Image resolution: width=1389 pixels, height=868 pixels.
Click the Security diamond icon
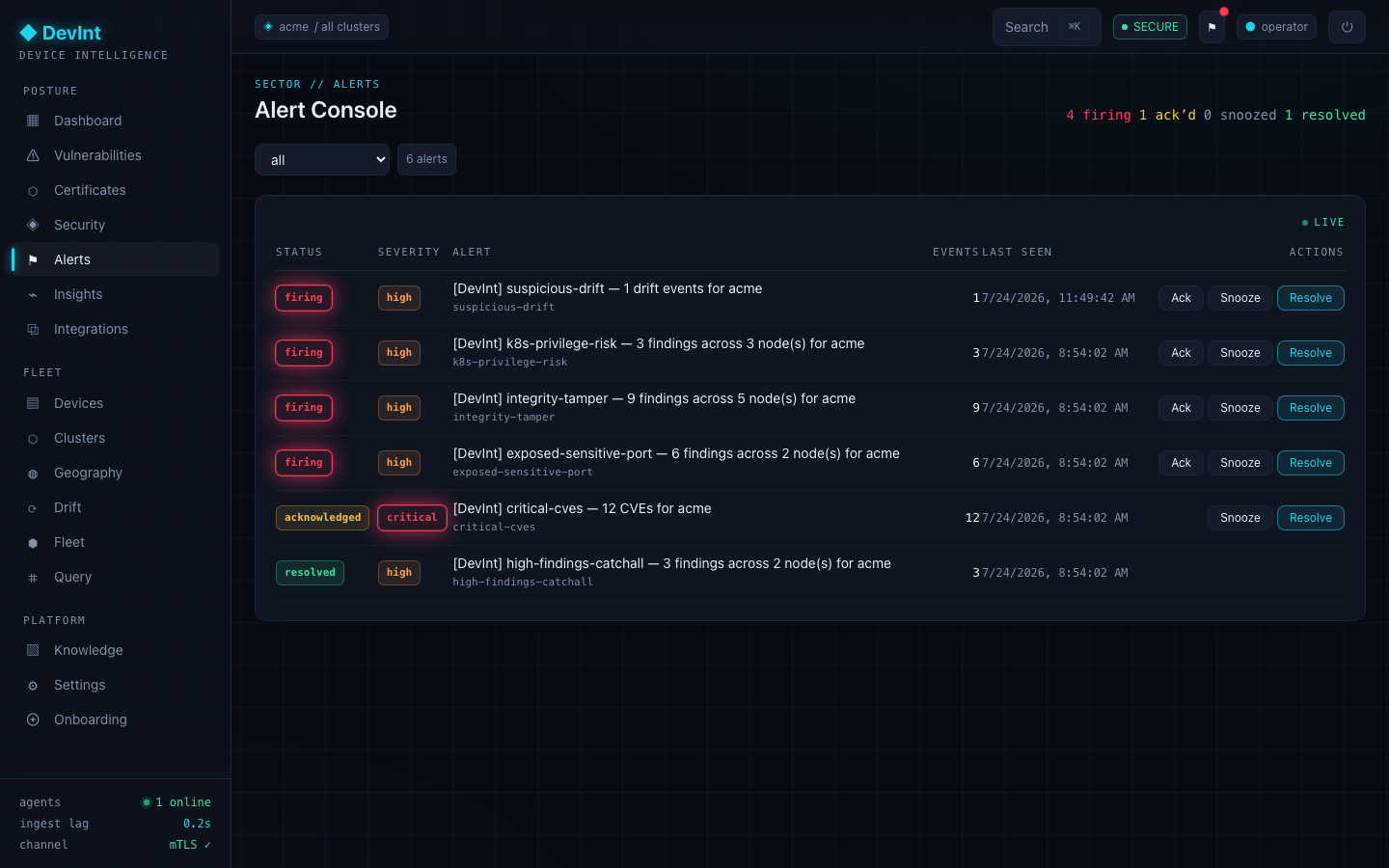[33, 225]
